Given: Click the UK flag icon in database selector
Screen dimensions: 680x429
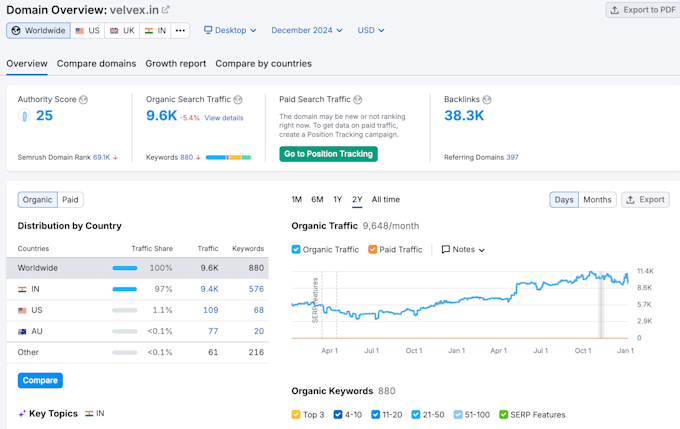Looking at the screenshot, I should tap(114, 31).
